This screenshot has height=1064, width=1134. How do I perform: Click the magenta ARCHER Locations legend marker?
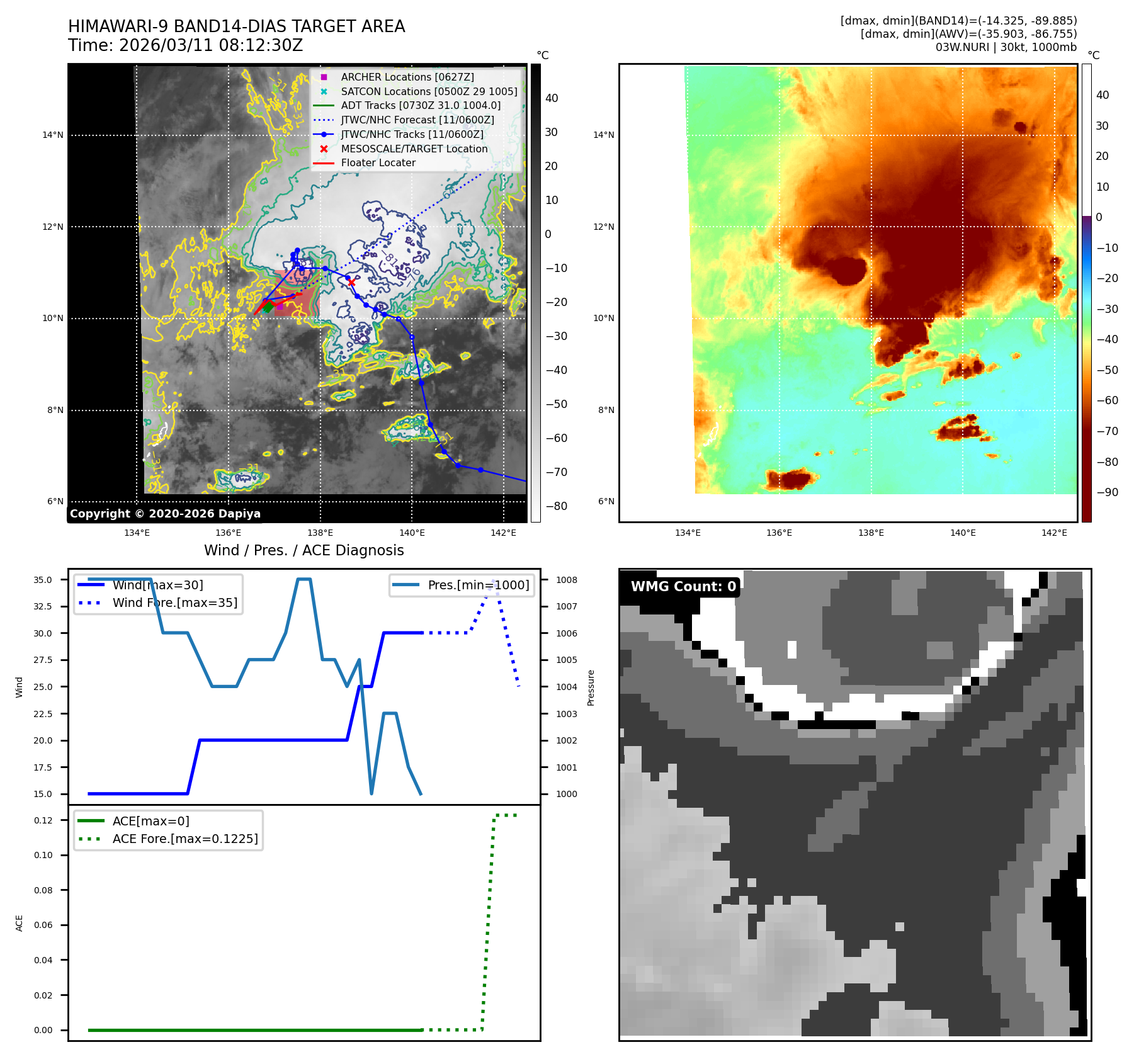[x=324, y=77]
